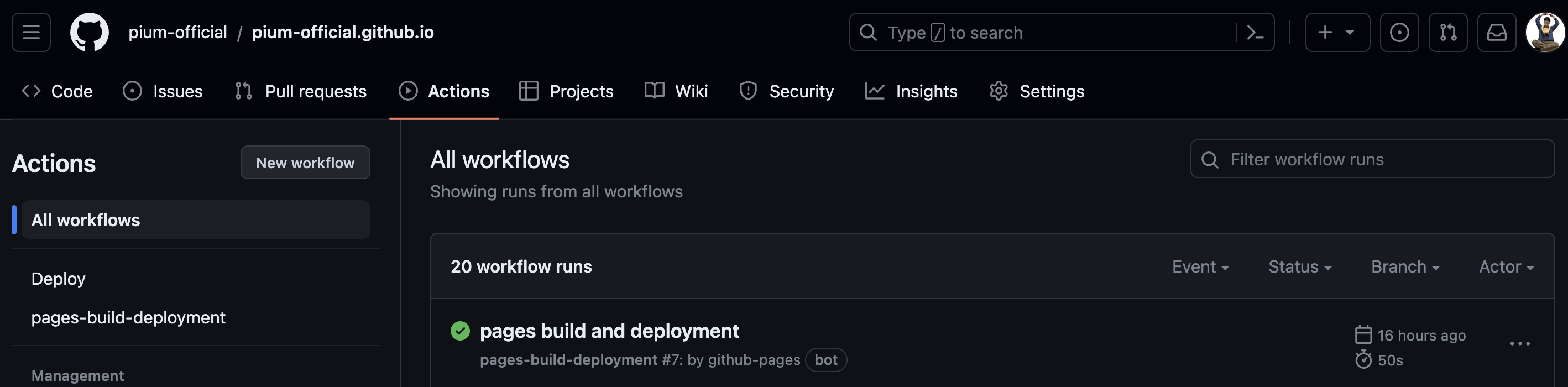Image resolution: width=1568 pixels, height=387 pixels.
Task: Open the hamburger navigation menu
Action: click(31, 32)
